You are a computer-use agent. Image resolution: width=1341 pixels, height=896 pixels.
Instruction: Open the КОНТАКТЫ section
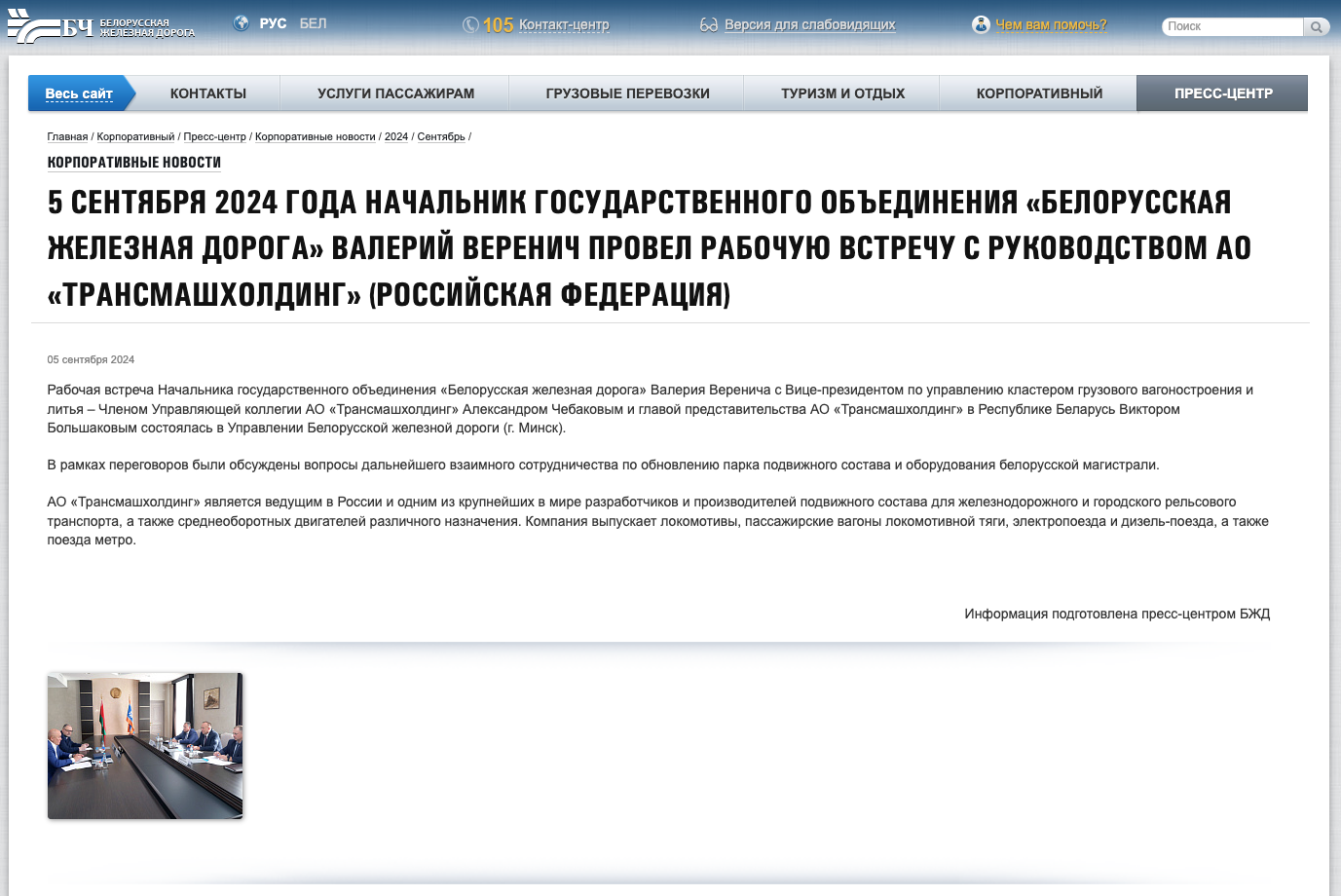pyautogui.click(x=208, y=93)
